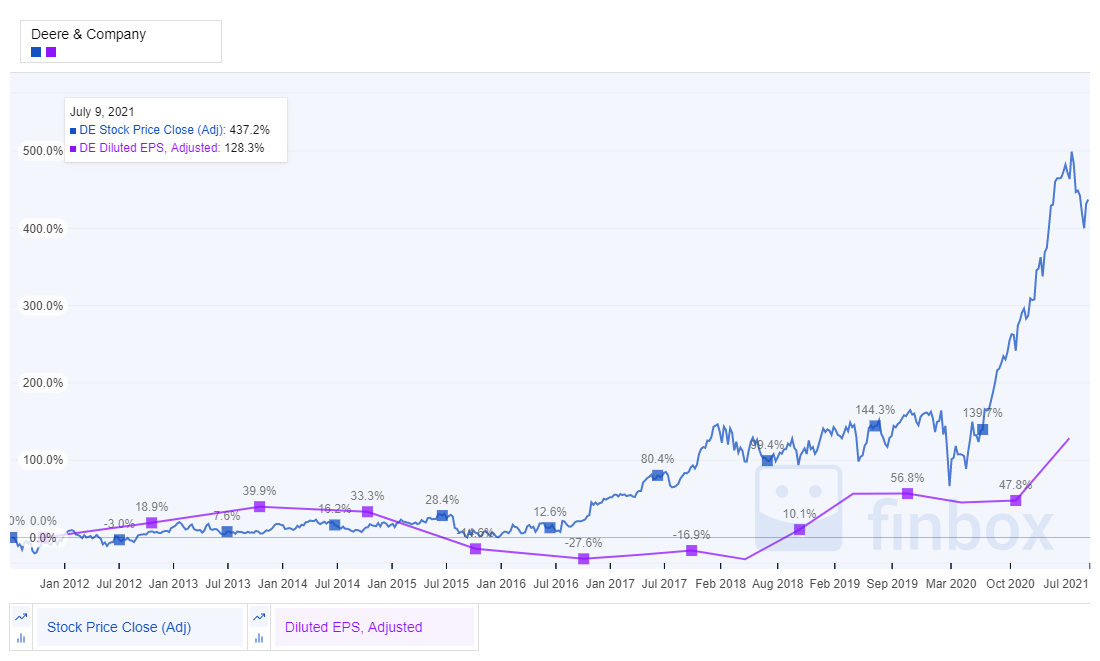Select the blue 144.3% stock price marker

(x=874, y=425)
